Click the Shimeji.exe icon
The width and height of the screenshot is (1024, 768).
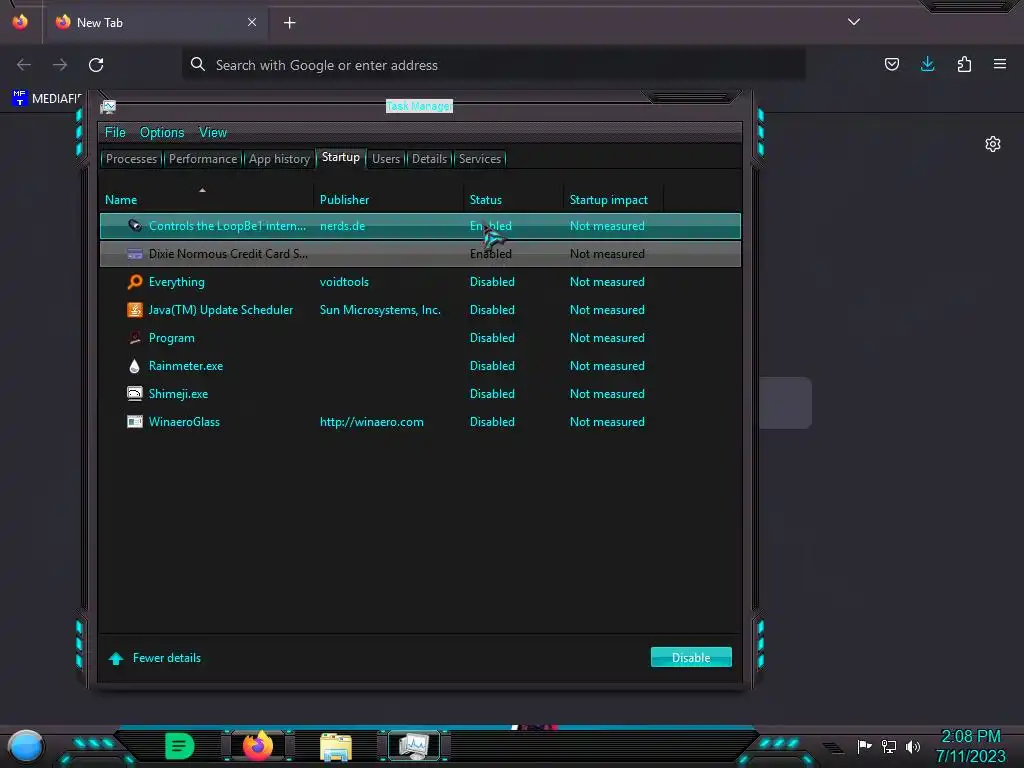pos(135,393)
